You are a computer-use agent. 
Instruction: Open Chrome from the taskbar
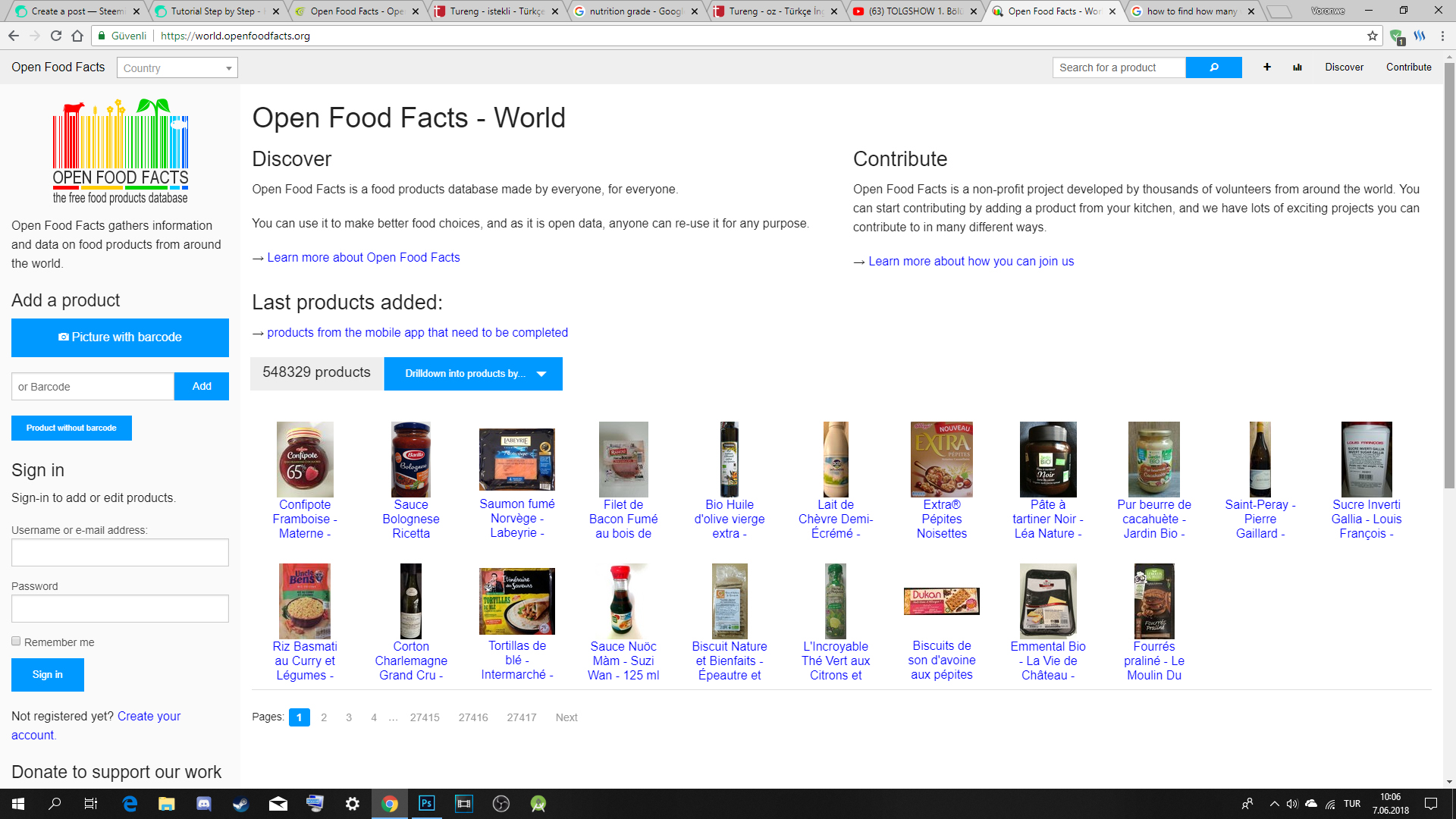(x=390, y=804)
